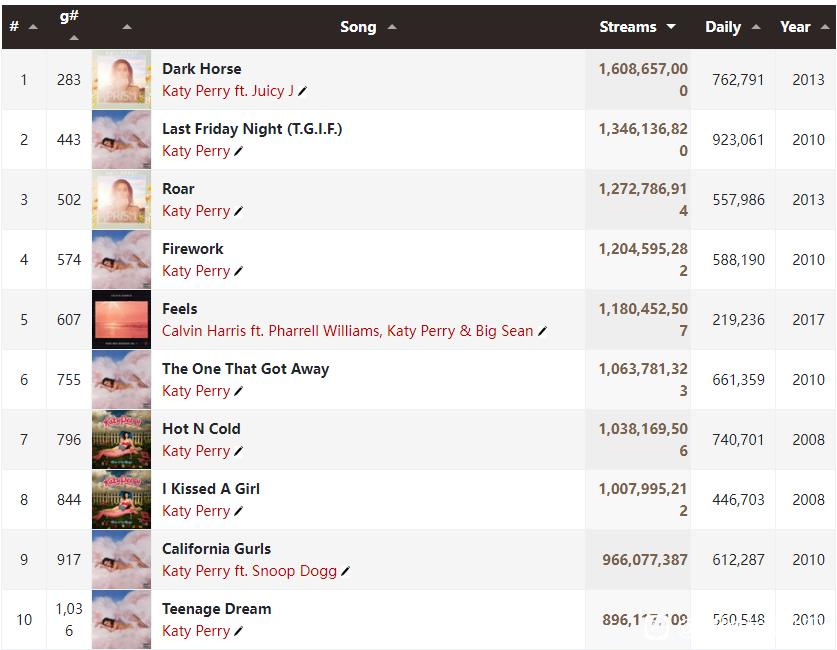837x650 pixels.
Task: Click the sort arrow in the unlabeled thumbnail column header
Action: tap(126, 27)
